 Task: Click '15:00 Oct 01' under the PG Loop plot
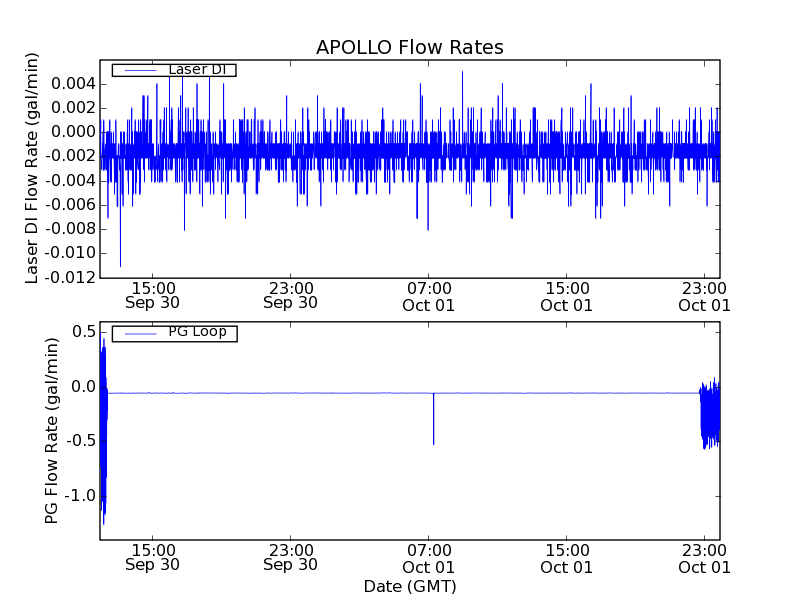(x=566, y=559)
